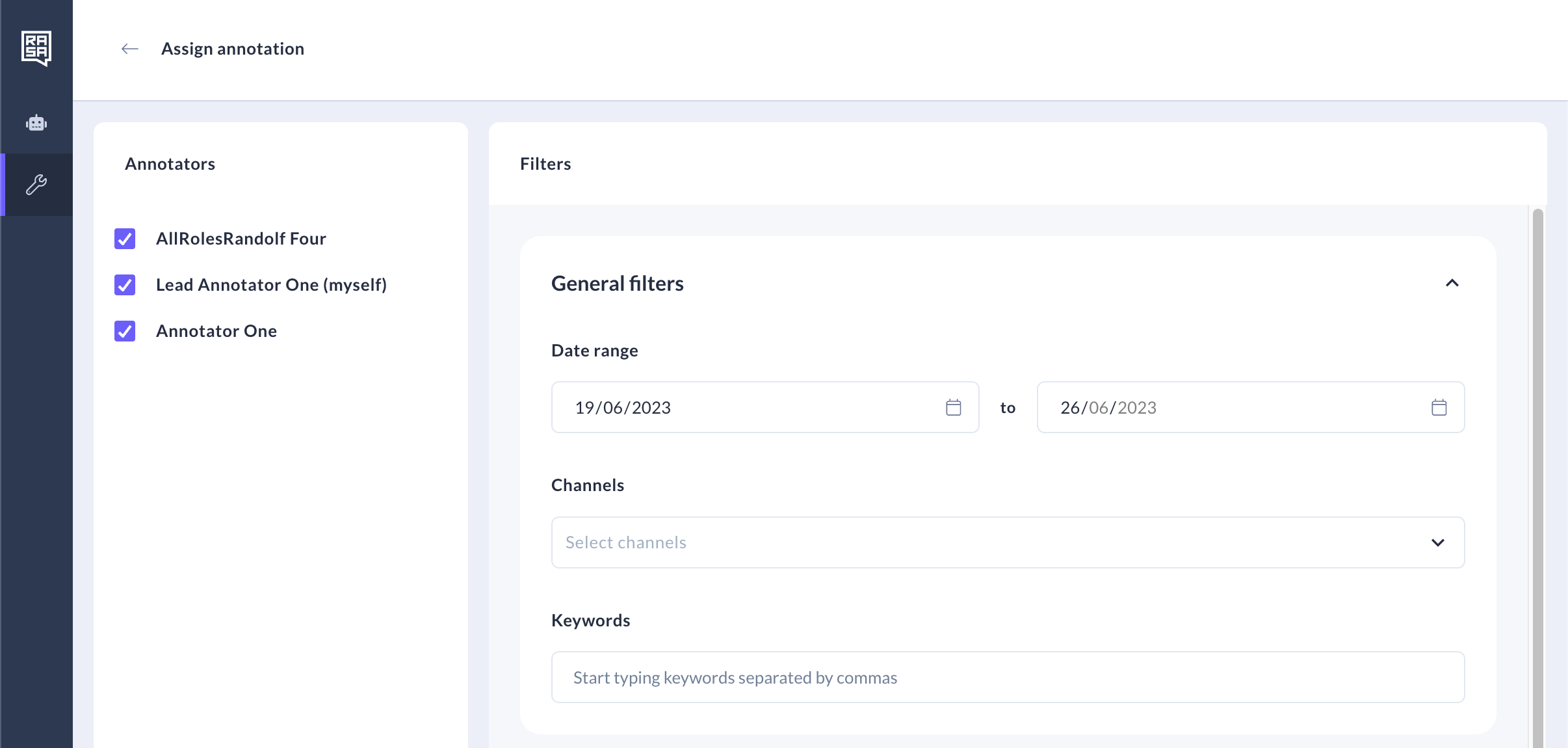Image resolution: width=1568 pixels, height=748 pixels.
Task: Uncheck AllRolesRandolf Four annotator
Action: 125,239
